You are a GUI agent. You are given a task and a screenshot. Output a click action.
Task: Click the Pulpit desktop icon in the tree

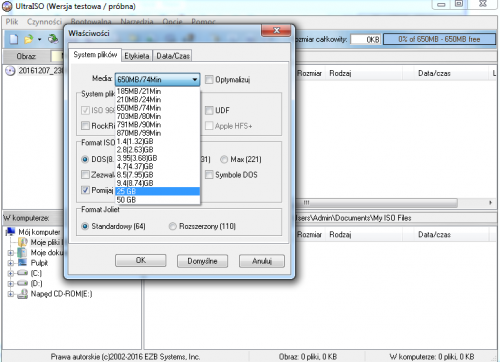23,263
